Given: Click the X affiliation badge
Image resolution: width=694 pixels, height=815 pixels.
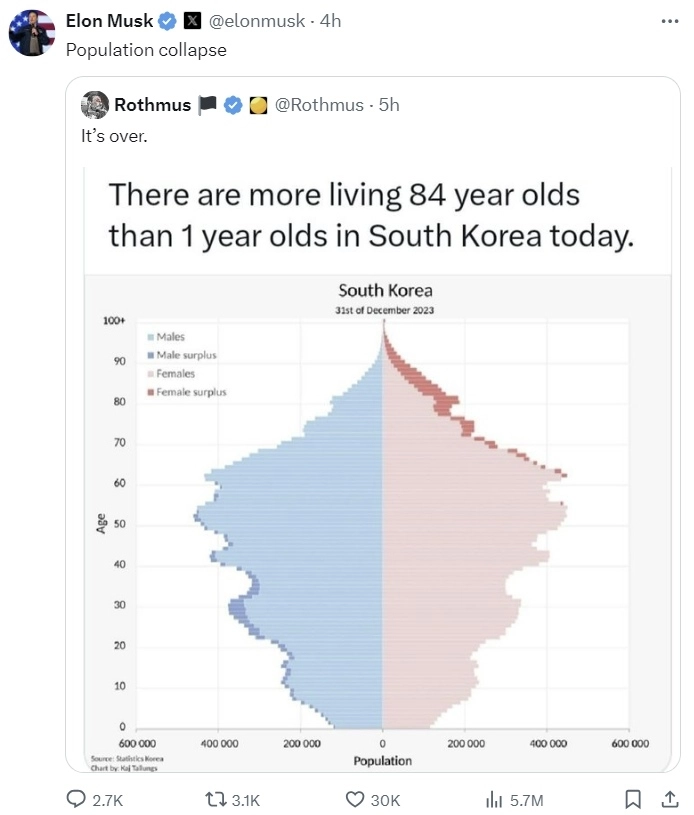Looking at the screenshot, I should click(x=192, y=21).
